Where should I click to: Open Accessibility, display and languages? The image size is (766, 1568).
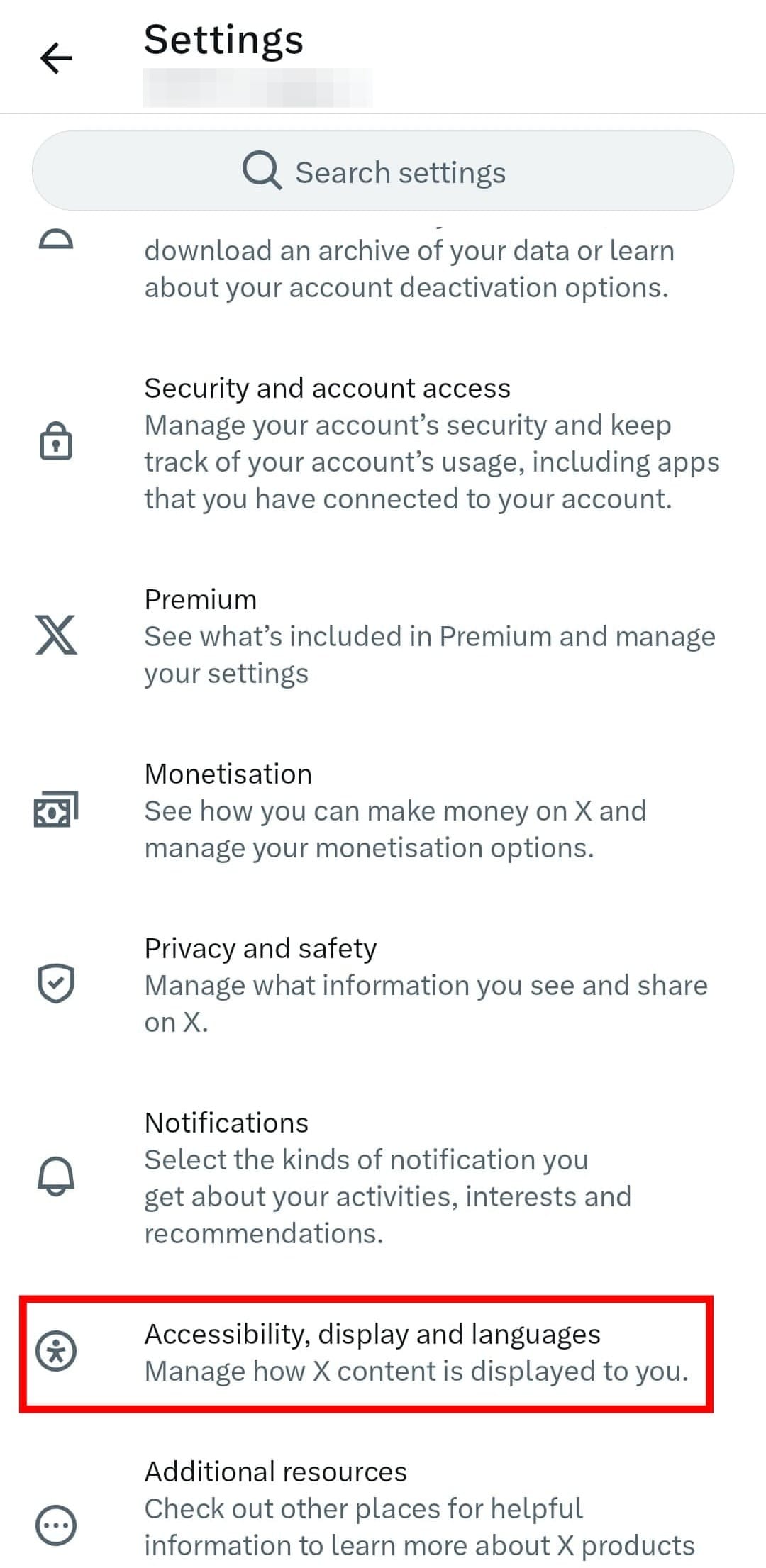[372, 1334]
